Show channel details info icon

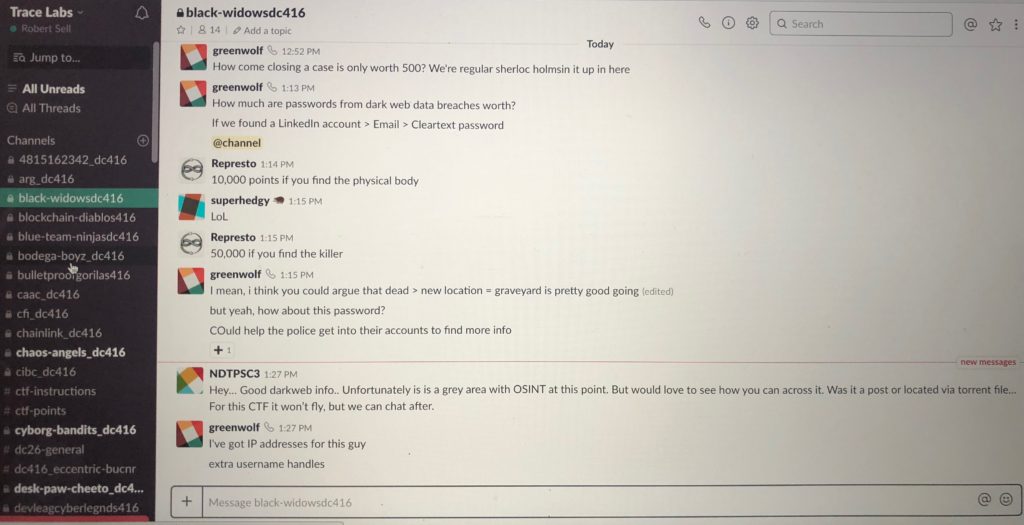pos(728,23)
